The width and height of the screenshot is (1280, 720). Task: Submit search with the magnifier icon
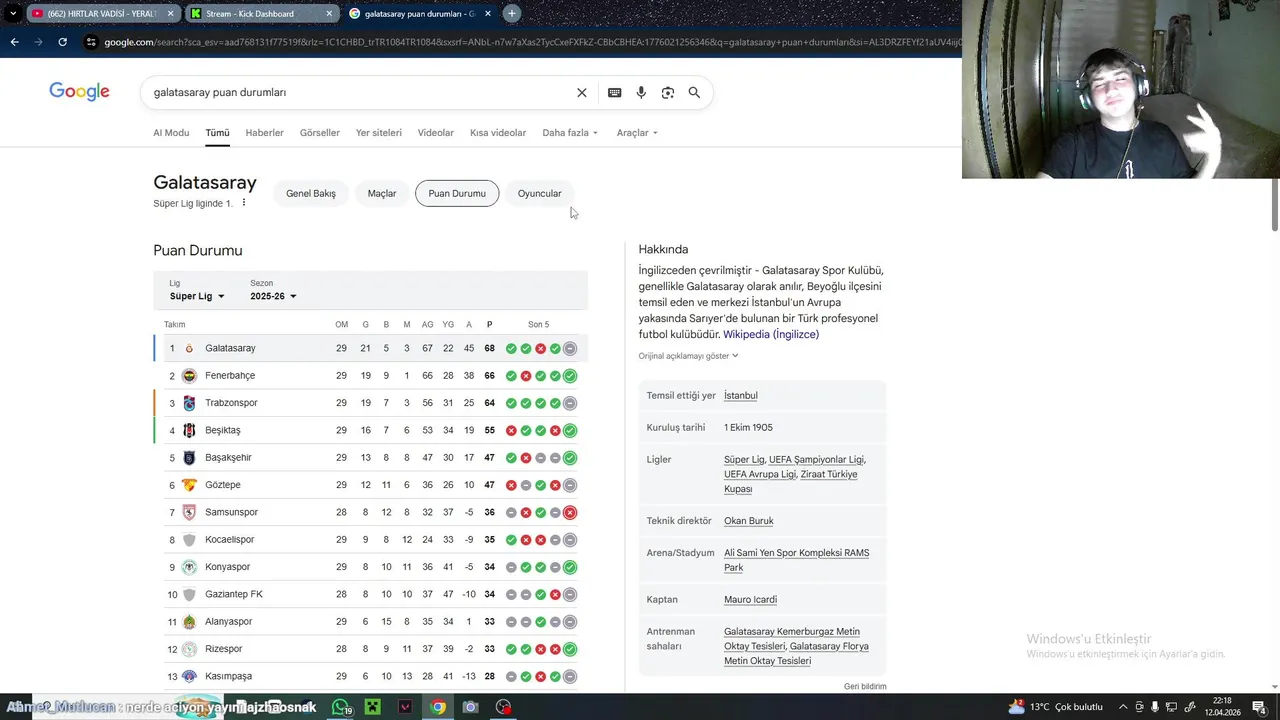(694, 92)
